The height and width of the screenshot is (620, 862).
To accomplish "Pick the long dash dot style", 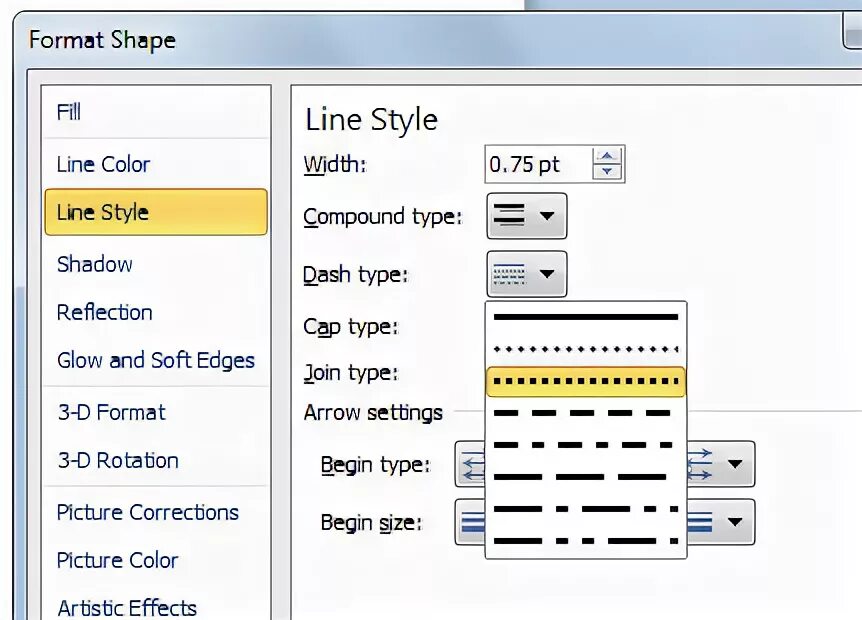I will pos(585,509).
